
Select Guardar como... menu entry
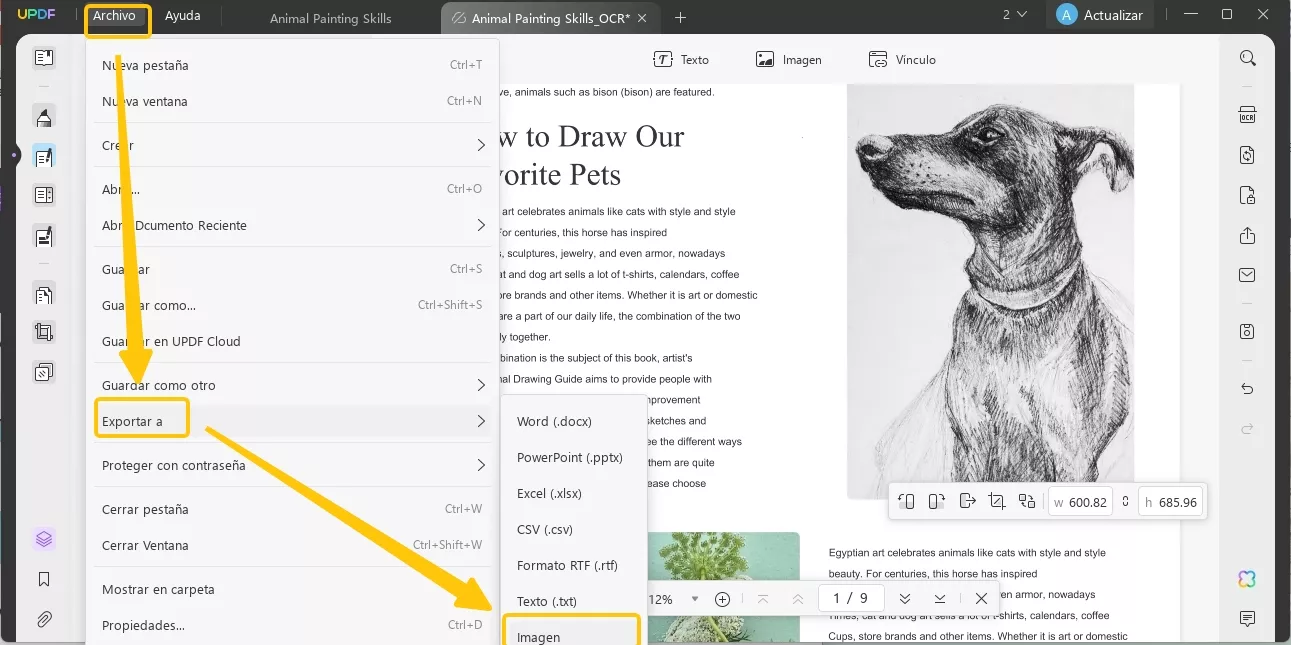(292, 305)
